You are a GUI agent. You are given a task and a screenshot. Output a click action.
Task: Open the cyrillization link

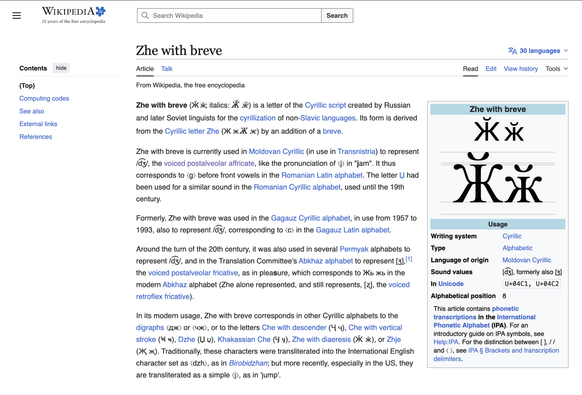pos(258,118)
